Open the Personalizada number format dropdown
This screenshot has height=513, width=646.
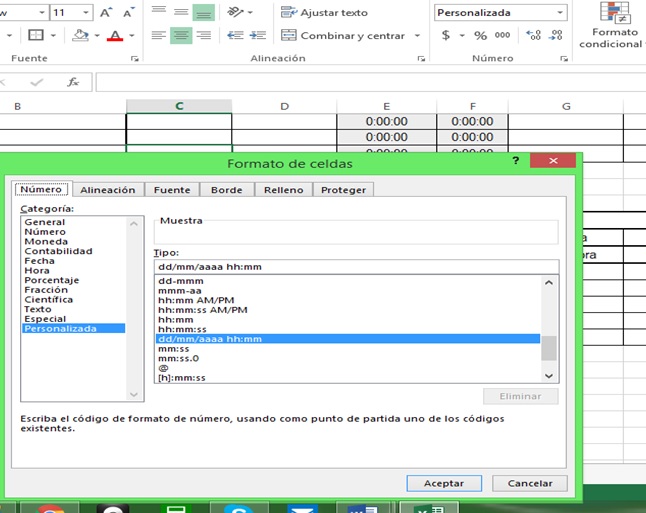tap(558, 13)
